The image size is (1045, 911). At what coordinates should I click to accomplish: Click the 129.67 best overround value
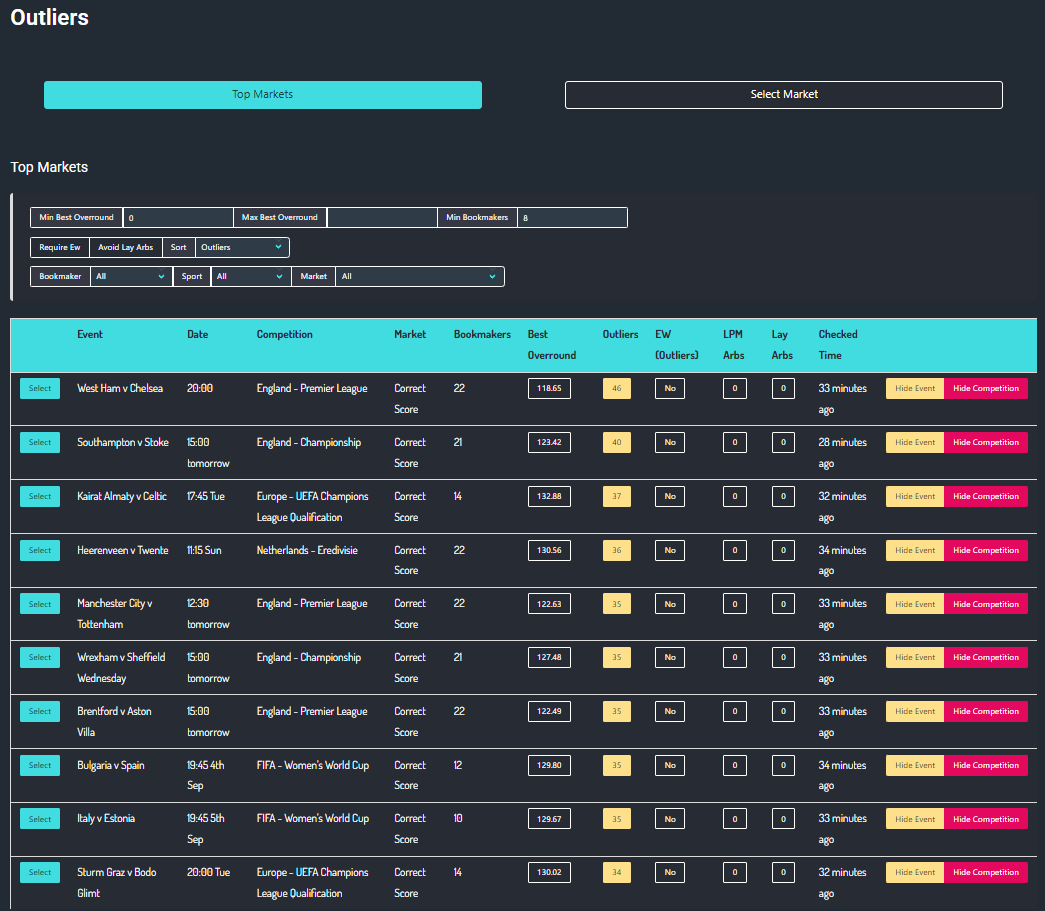[x=549, y=819]
